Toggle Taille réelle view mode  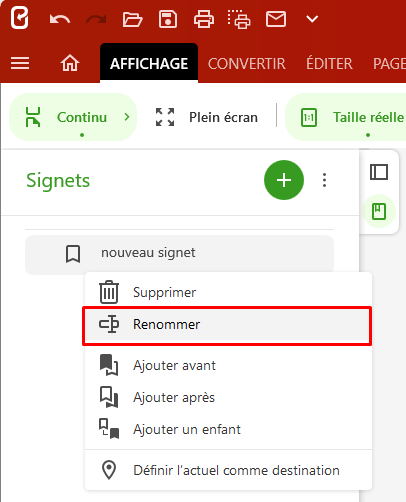click(347, 117)
